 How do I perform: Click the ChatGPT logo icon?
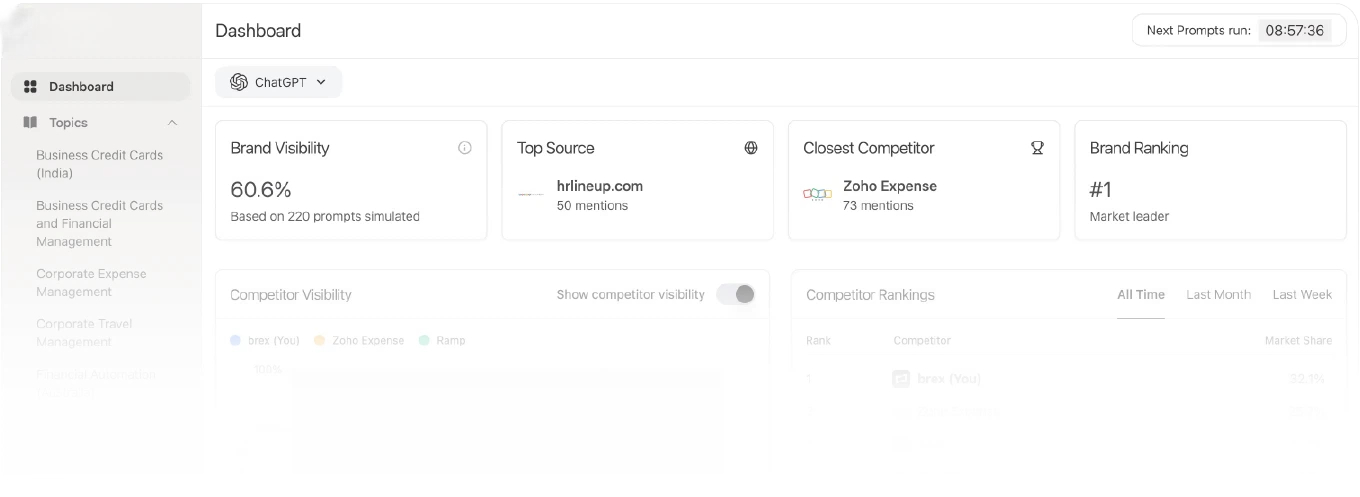(x=239, y=82)
